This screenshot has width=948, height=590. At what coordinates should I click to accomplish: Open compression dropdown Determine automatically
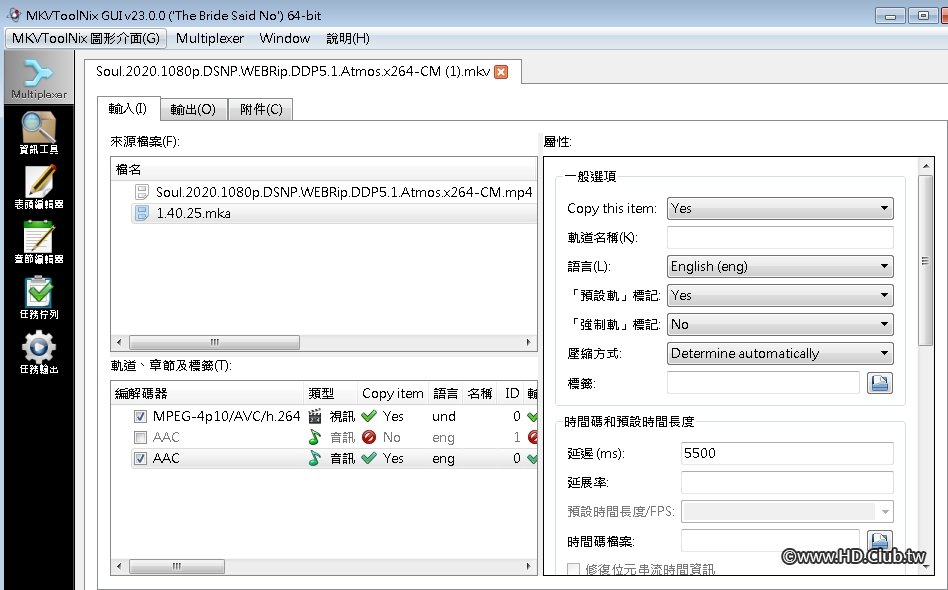tap(780, 354)
